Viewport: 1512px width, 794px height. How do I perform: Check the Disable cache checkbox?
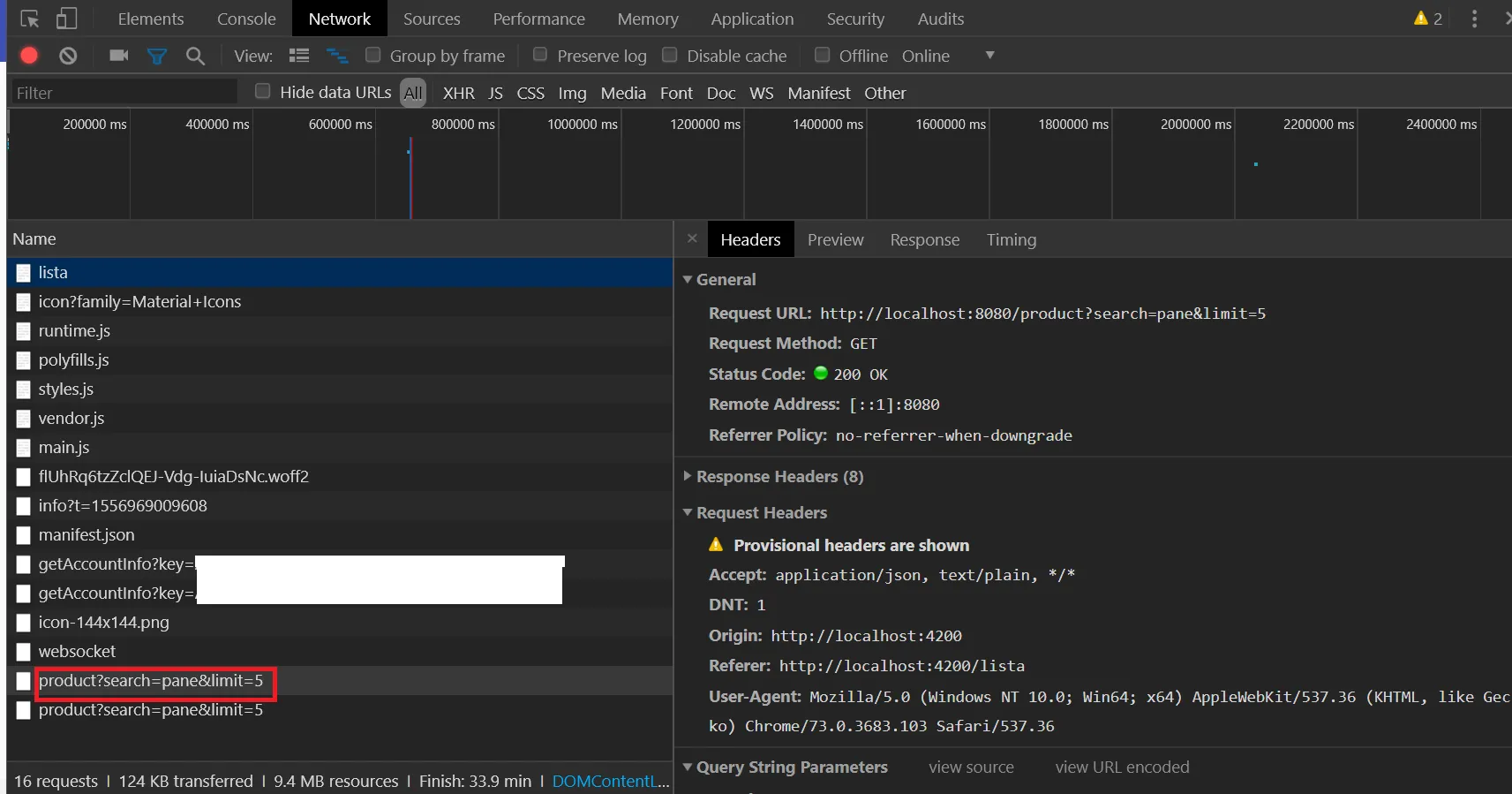[x=670, y=55]
